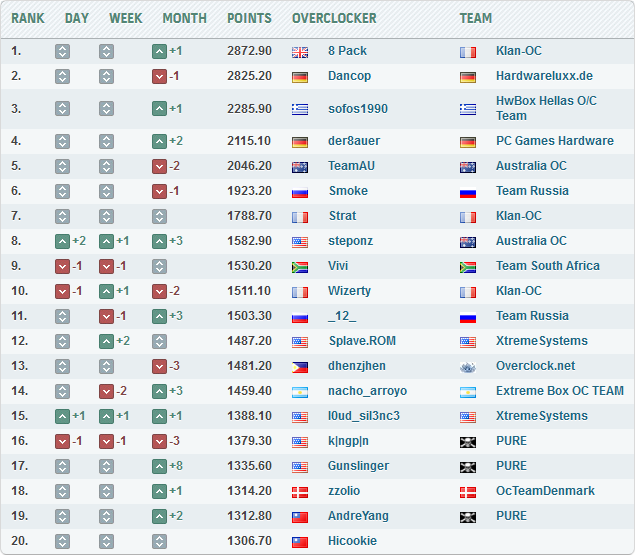Click the rank number 13.
Viewport: 635px width, 555px height.
tap(19, 366)
